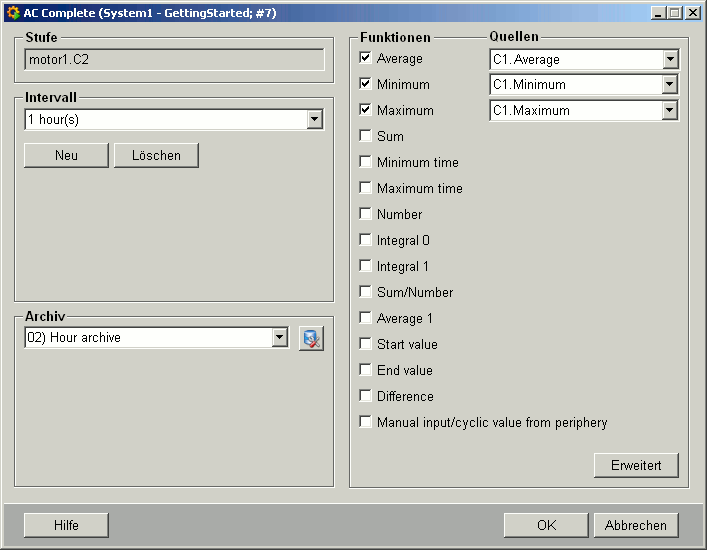Viewport: 707px width, 550px height.
Task: Tick the Integral 0 checkbox
Action: click(x=366, y=240)
